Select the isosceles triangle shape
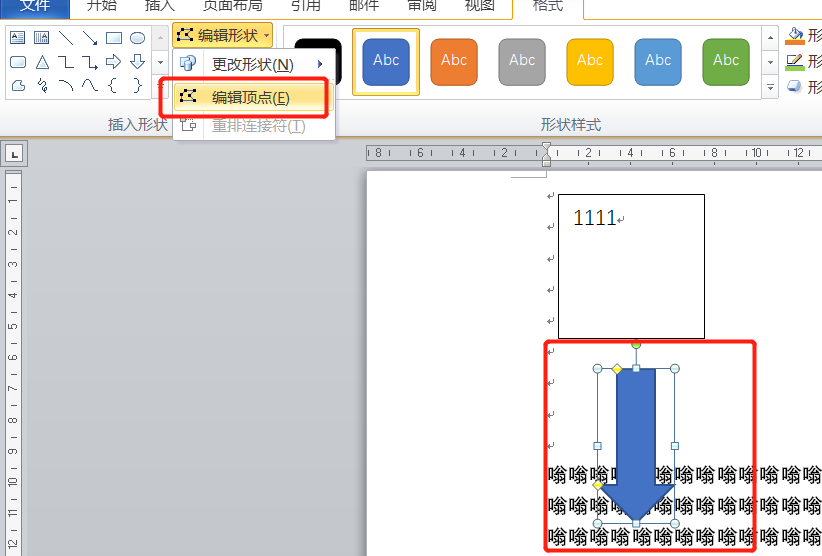 [x=42, y=62]
